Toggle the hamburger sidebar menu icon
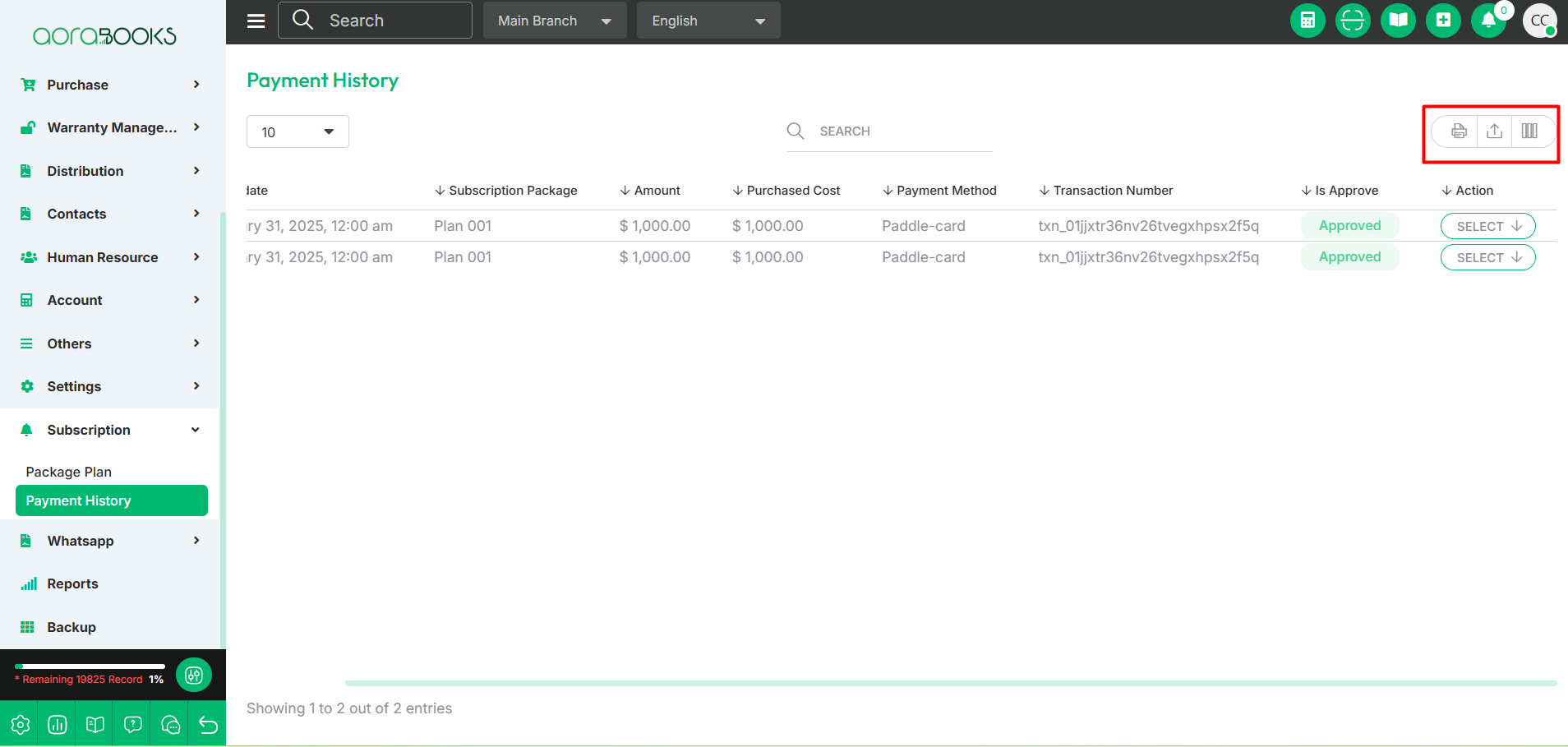The height and width of the screenshot is (747, 1568). (x=256, y=21)
